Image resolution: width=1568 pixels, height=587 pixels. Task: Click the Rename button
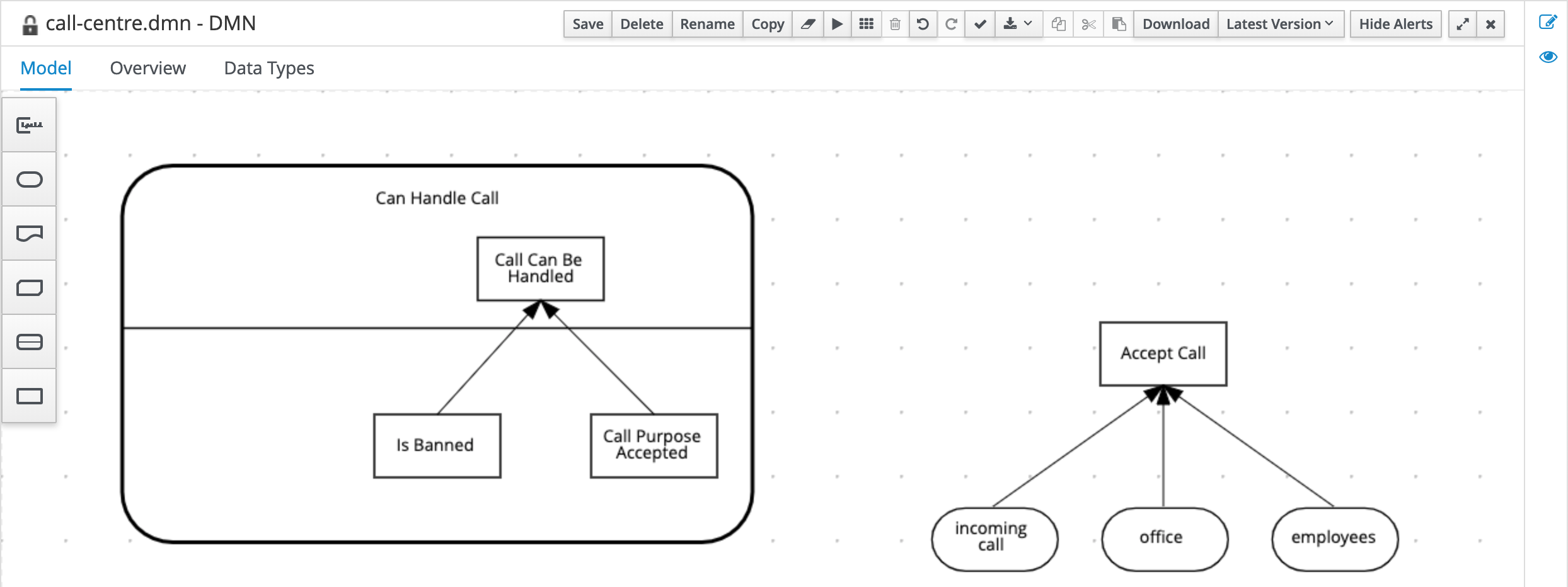[707, 24]
